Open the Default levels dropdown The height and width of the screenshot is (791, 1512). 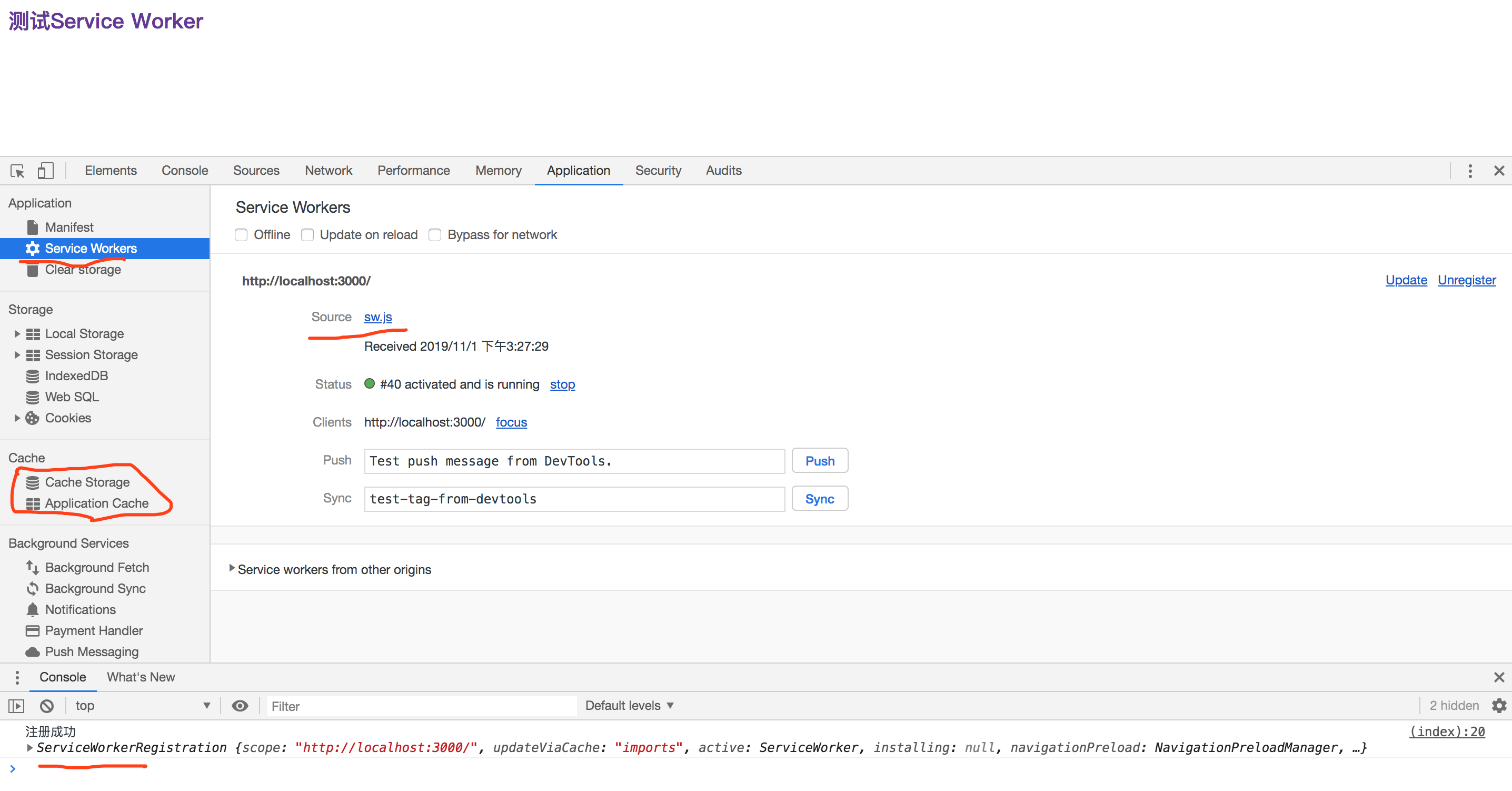[629, 706]
